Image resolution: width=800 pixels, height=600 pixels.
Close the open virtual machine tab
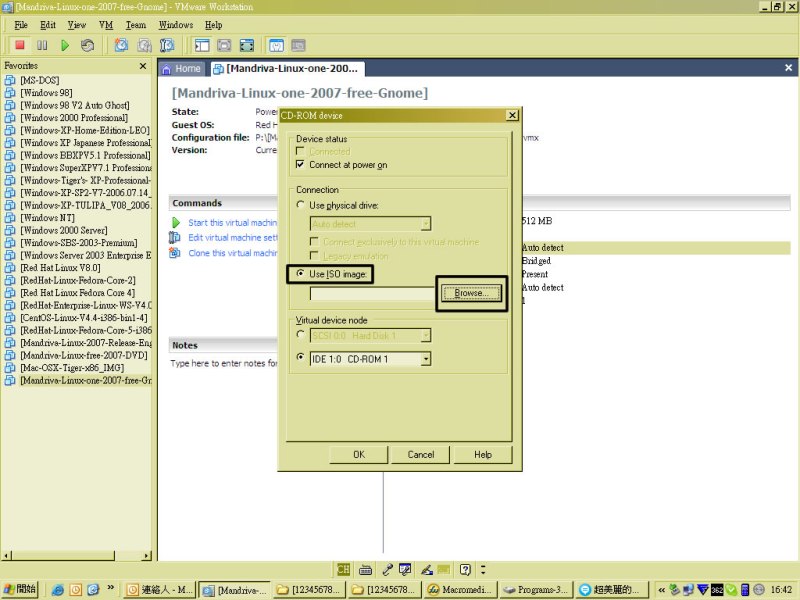point(788,68)
